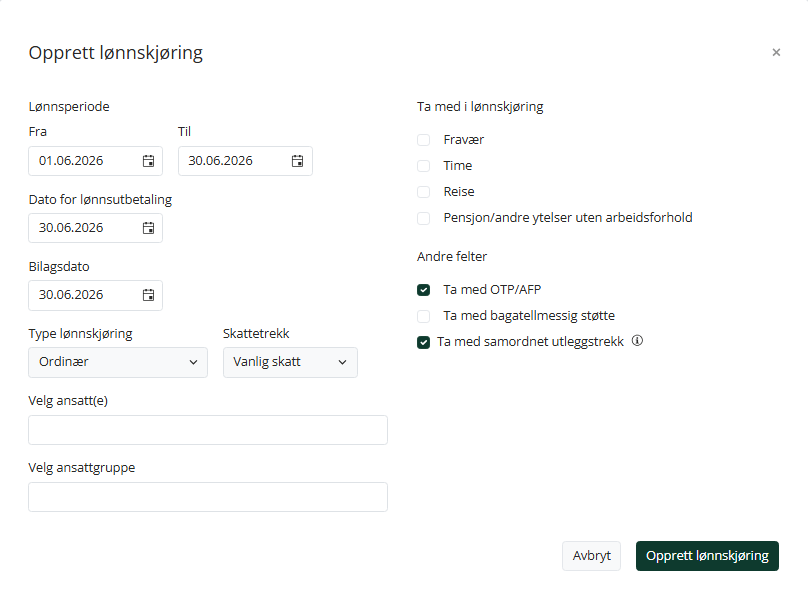Check the Reise option
The height and width of the screenshot is (598, 808).
[424, 192]
